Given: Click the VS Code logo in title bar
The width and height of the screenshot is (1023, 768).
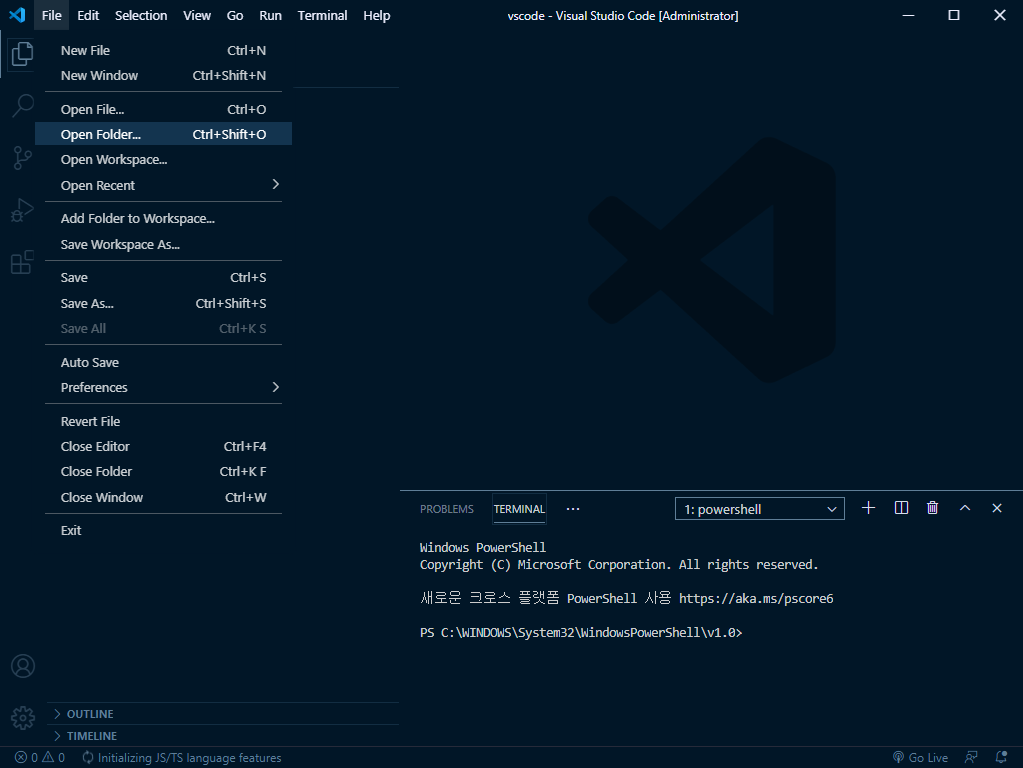Looking at the screenshot, I should click(x=17, y=15).
